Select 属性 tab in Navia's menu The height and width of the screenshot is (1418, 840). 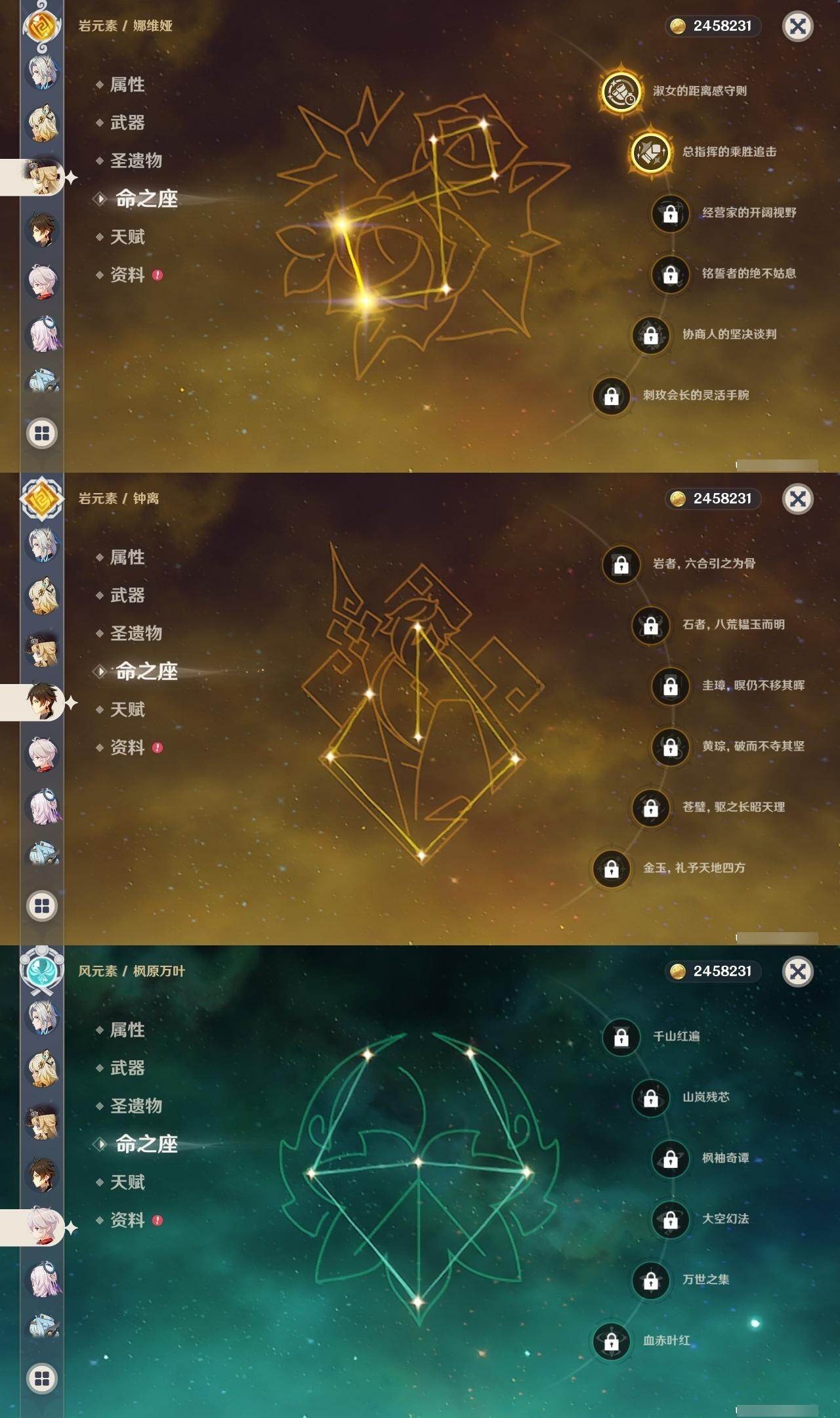(127, 85)
